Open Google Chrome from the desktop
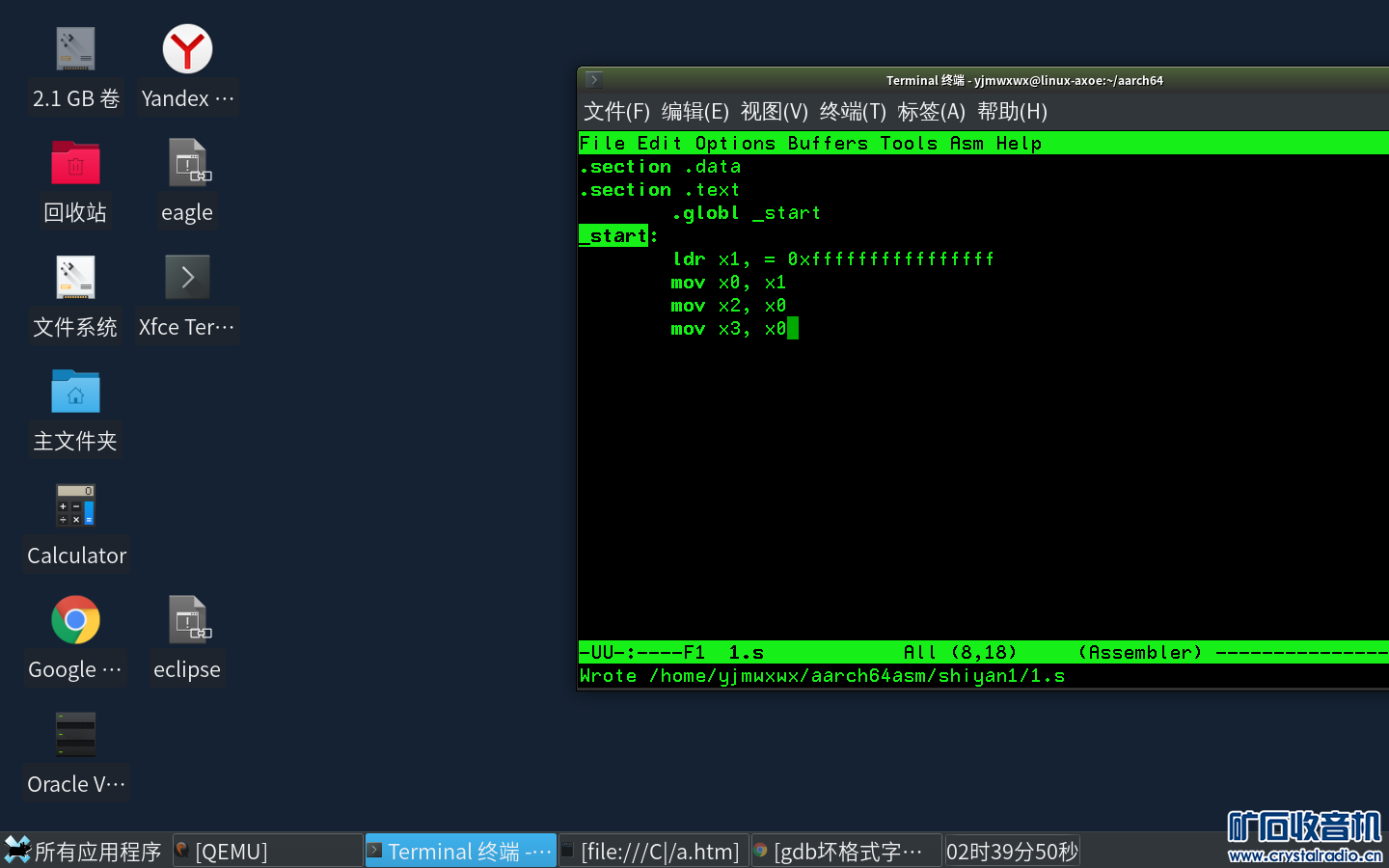The height and width of the screenshot is (868, 1389). (x=75, y=620)
